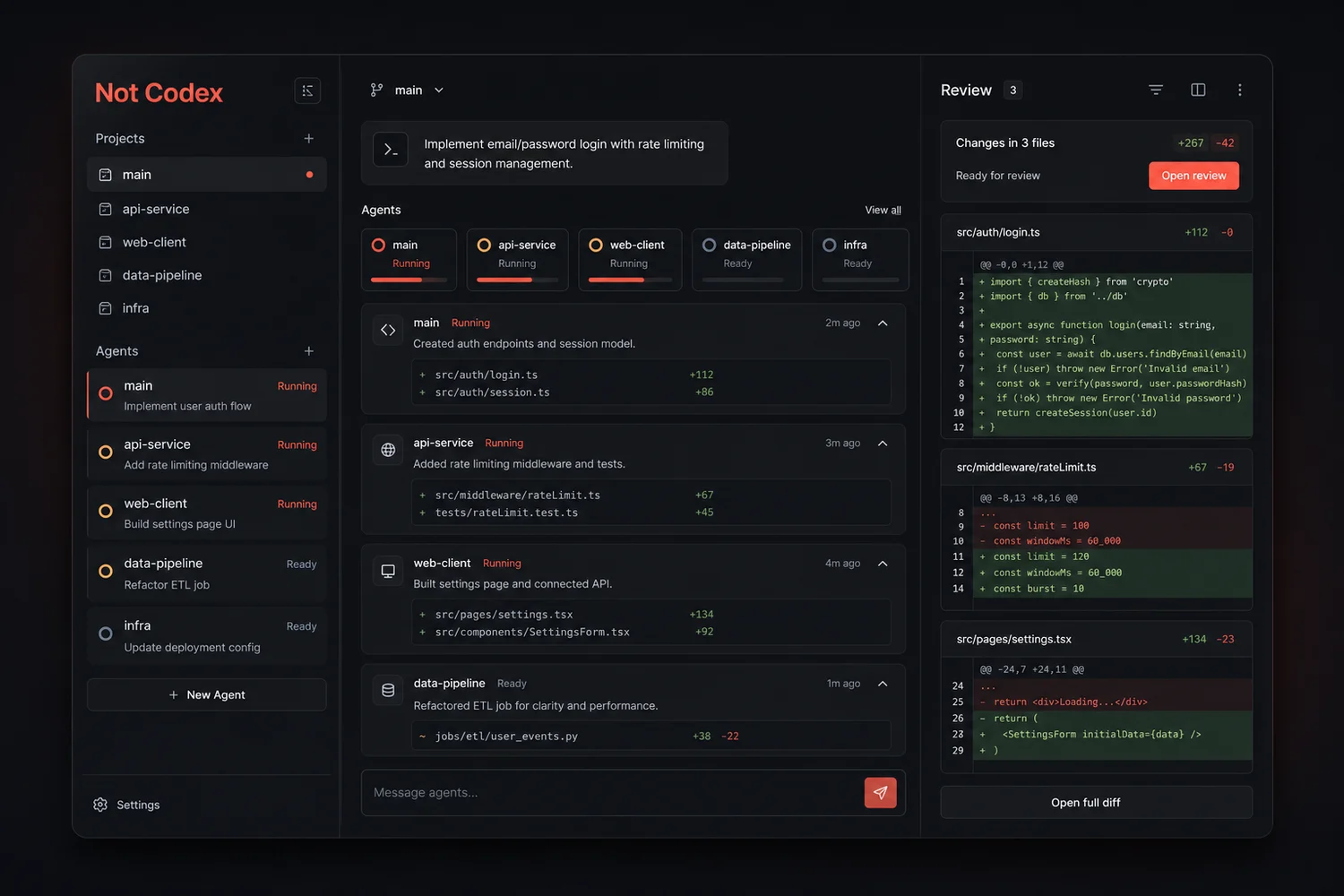Click the Open full diff button

coord(1096,803)
